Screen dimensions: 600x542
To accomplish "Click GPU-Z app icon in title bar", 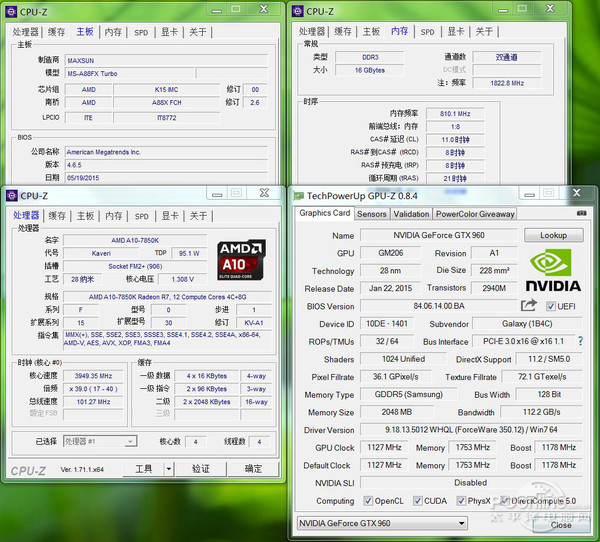I will pyautogui.click(x=298, y=196).
